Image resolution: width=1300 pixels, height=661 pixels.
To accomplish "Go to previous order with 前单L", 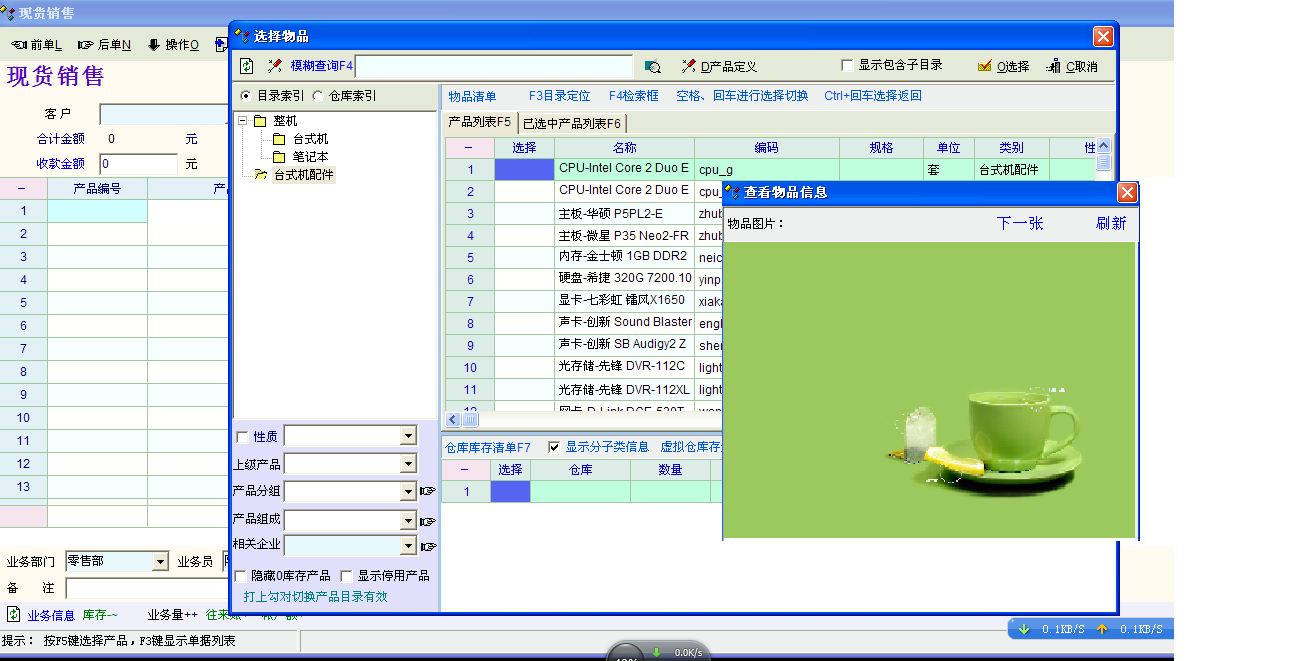I will (x=37, y=45).
